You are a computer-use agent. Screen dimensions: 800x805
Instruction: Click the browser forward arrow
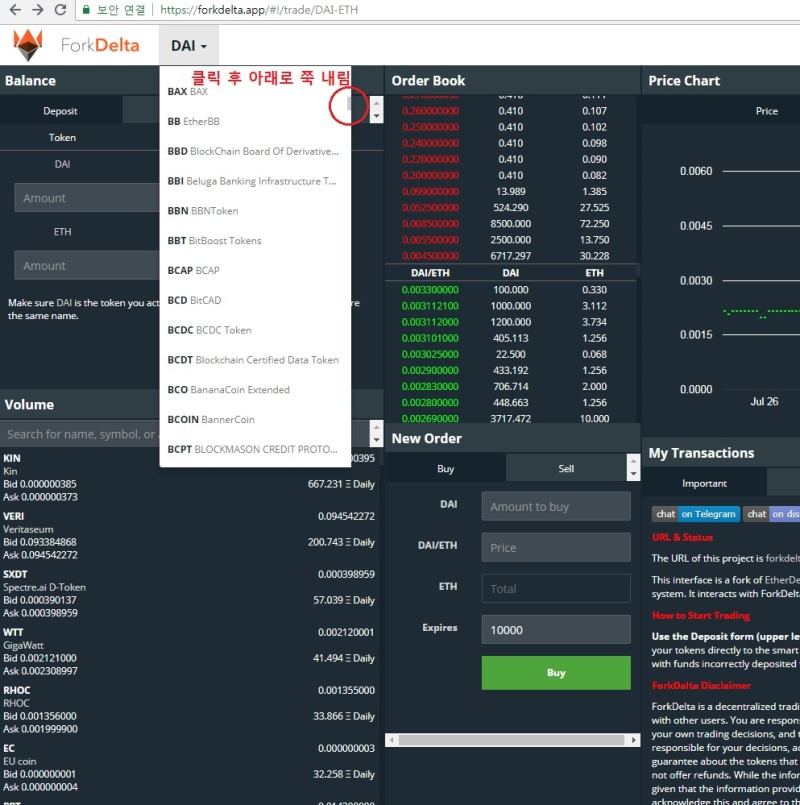tap(37, 10)
